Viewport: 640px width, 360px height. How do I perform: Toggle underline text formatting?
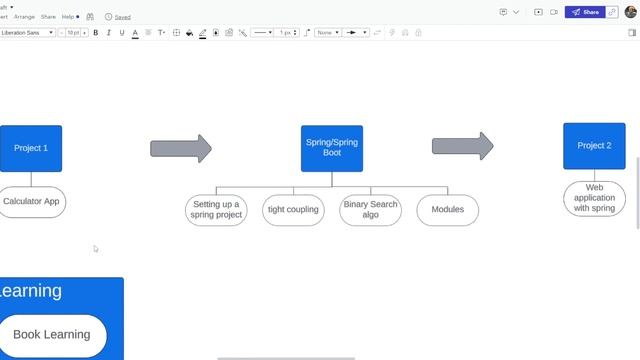[122, 33]
